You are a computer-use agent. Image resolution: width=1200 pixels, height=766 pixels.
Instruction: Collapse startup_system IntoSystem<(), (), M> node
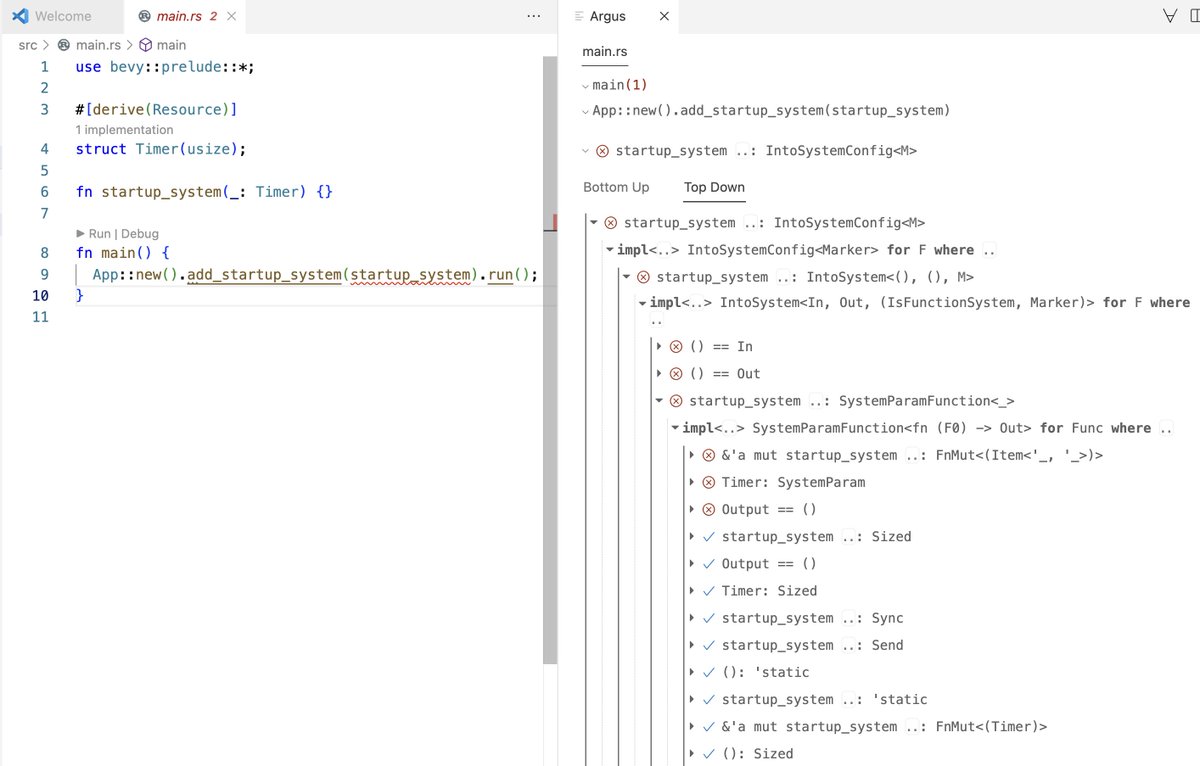pyautogui.click(x=627, y=277)
